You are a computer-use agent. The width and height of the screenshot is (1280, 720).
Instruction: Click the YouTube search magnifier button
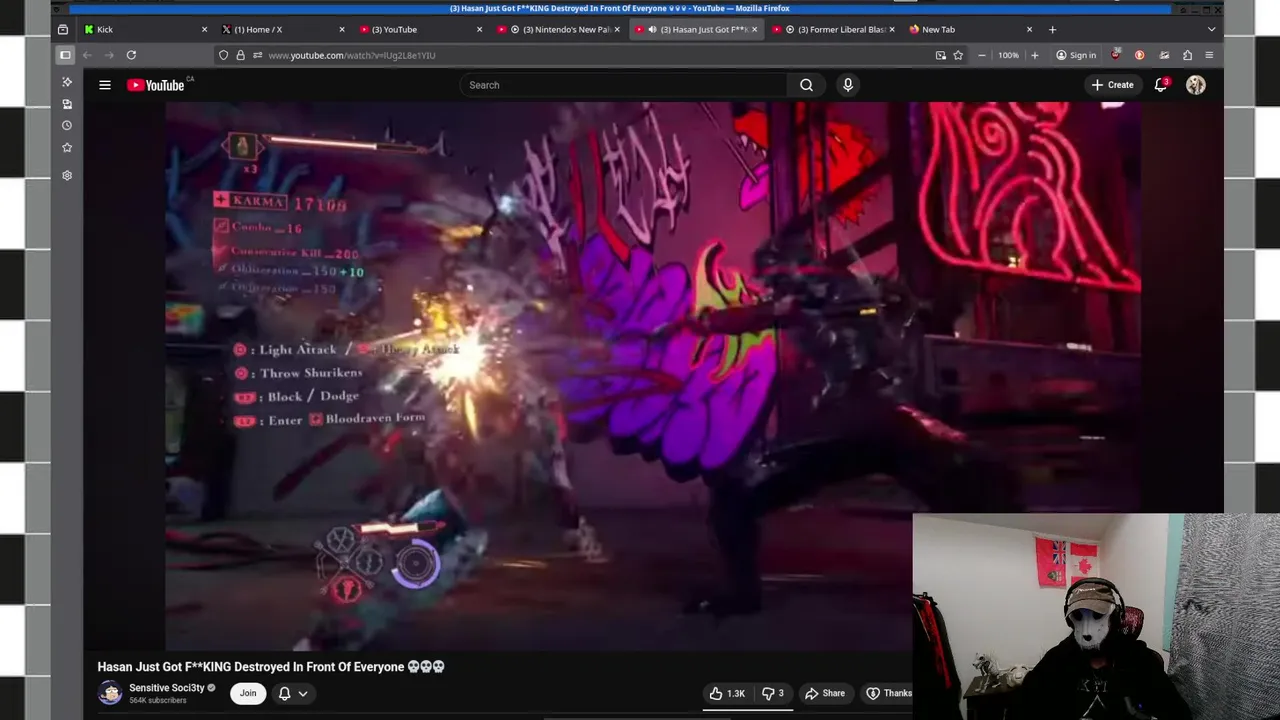coord(806,85)
